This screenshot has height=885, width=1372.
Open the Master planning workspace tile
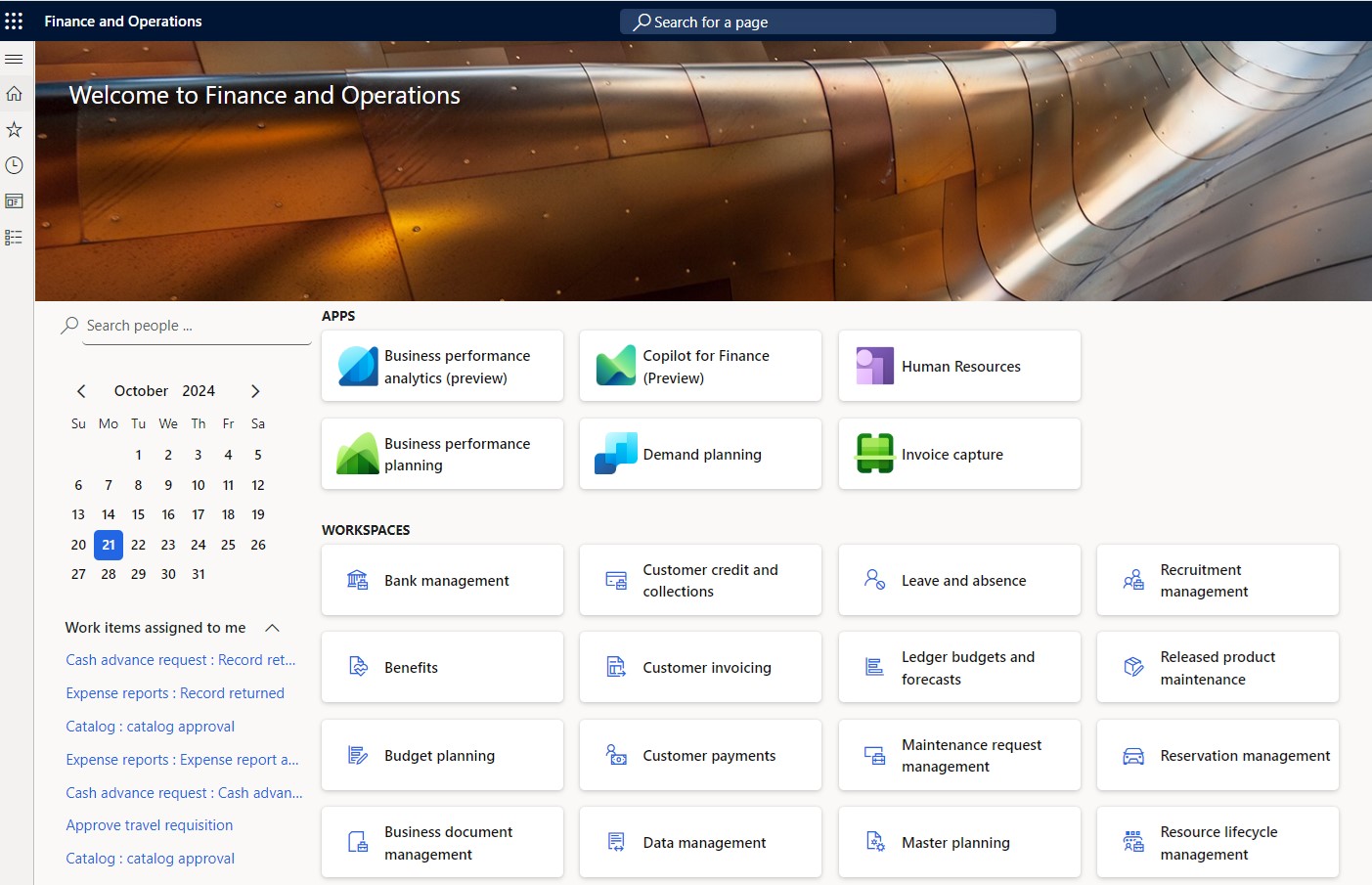tap(959, 842)
